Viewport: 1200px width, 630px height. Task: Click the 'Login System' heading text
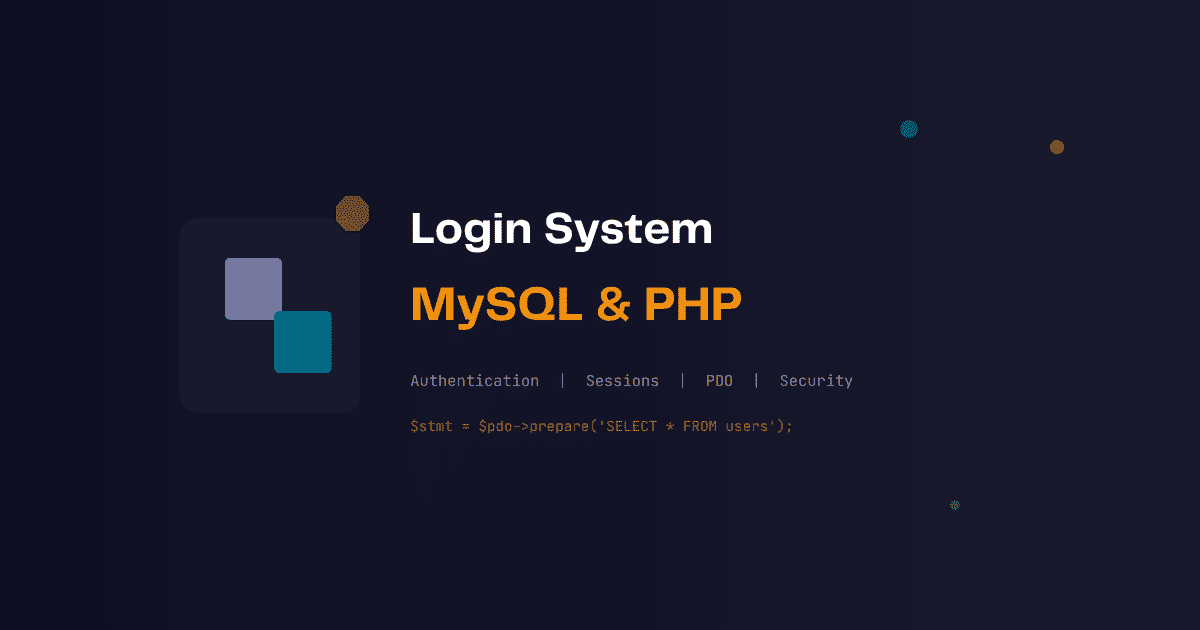tap(561, 230)
